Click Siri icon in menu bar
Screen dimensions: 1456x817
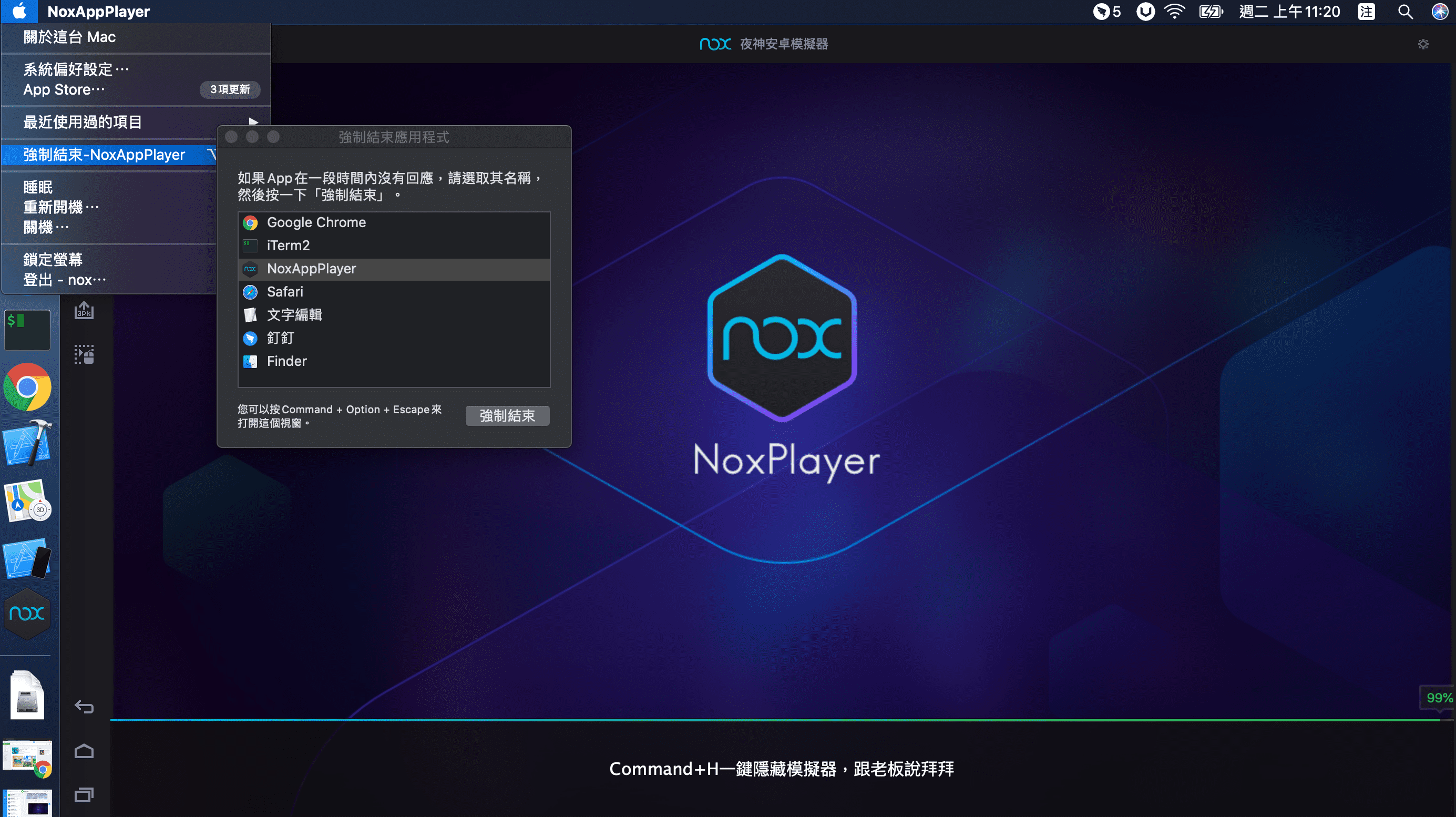click(x=1440, y=12)
